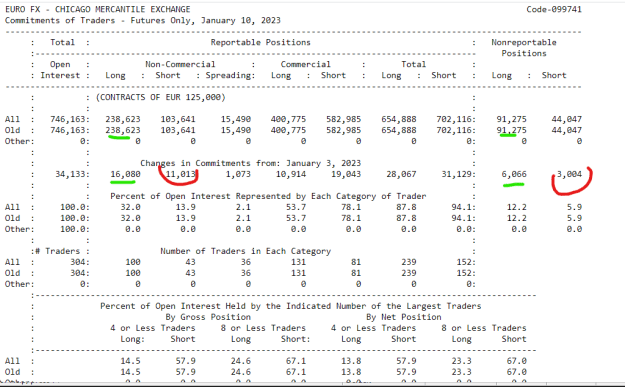The height and width of the screenshot is (387, 625).
Task: Click 400,775 in the All positions row
Action: pyautogui.click(x=288, y=119)
